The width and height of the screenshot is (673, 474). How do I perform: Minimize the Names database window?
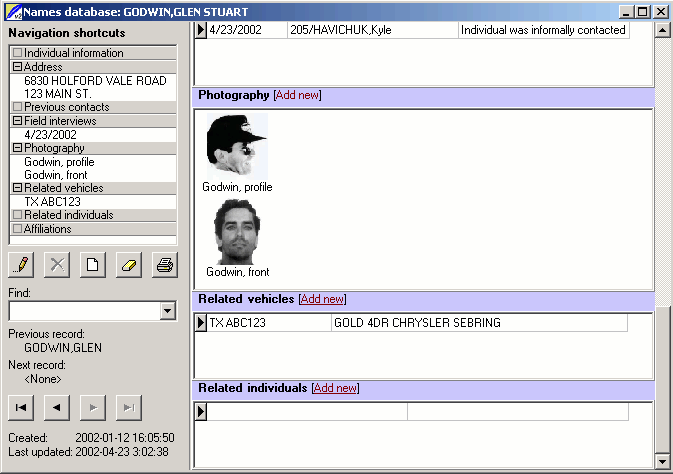(x=626, y=12)
